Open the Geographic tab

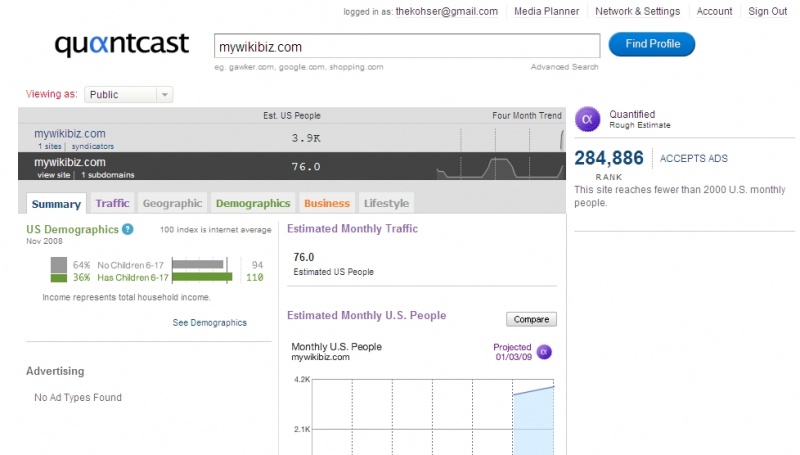[x=172, y=203]
